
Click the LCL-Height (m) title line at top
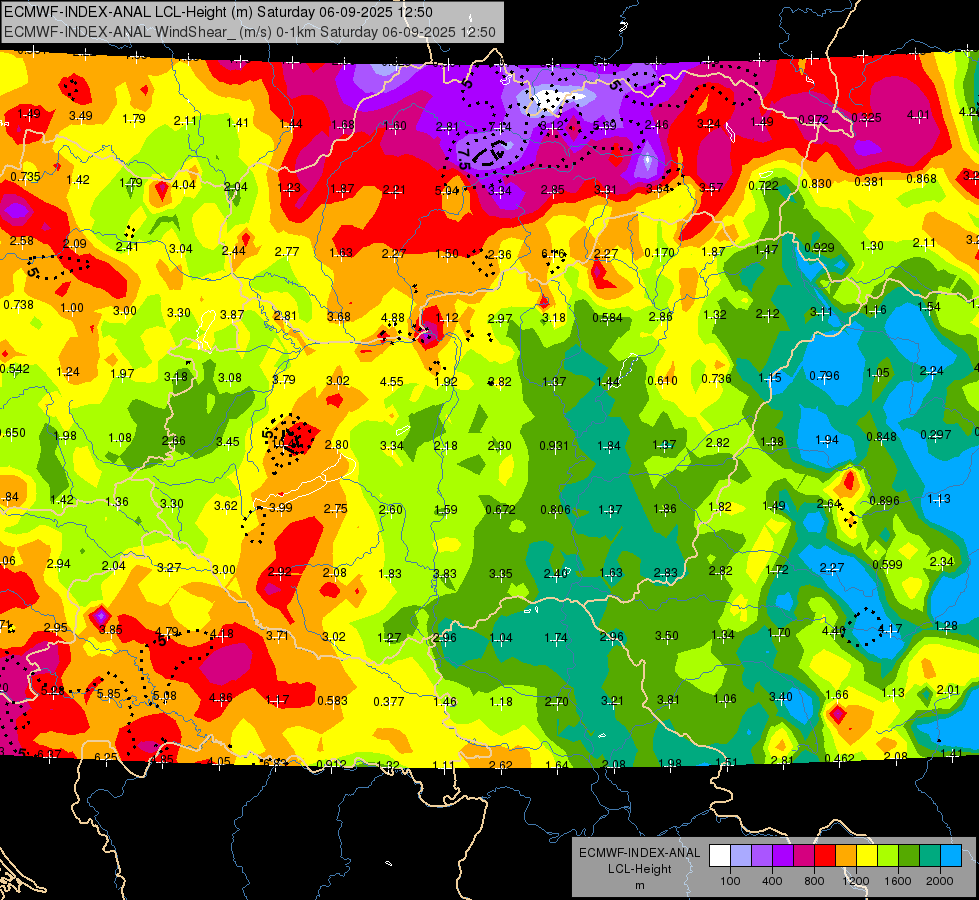coord(219,12)
